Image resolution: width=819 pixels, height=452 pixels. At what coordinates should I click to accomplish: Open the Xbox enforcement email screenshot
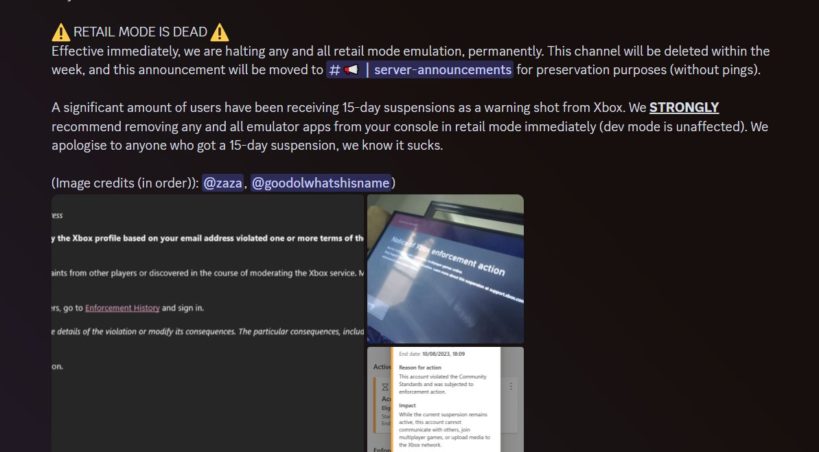[x=208, y=323]
